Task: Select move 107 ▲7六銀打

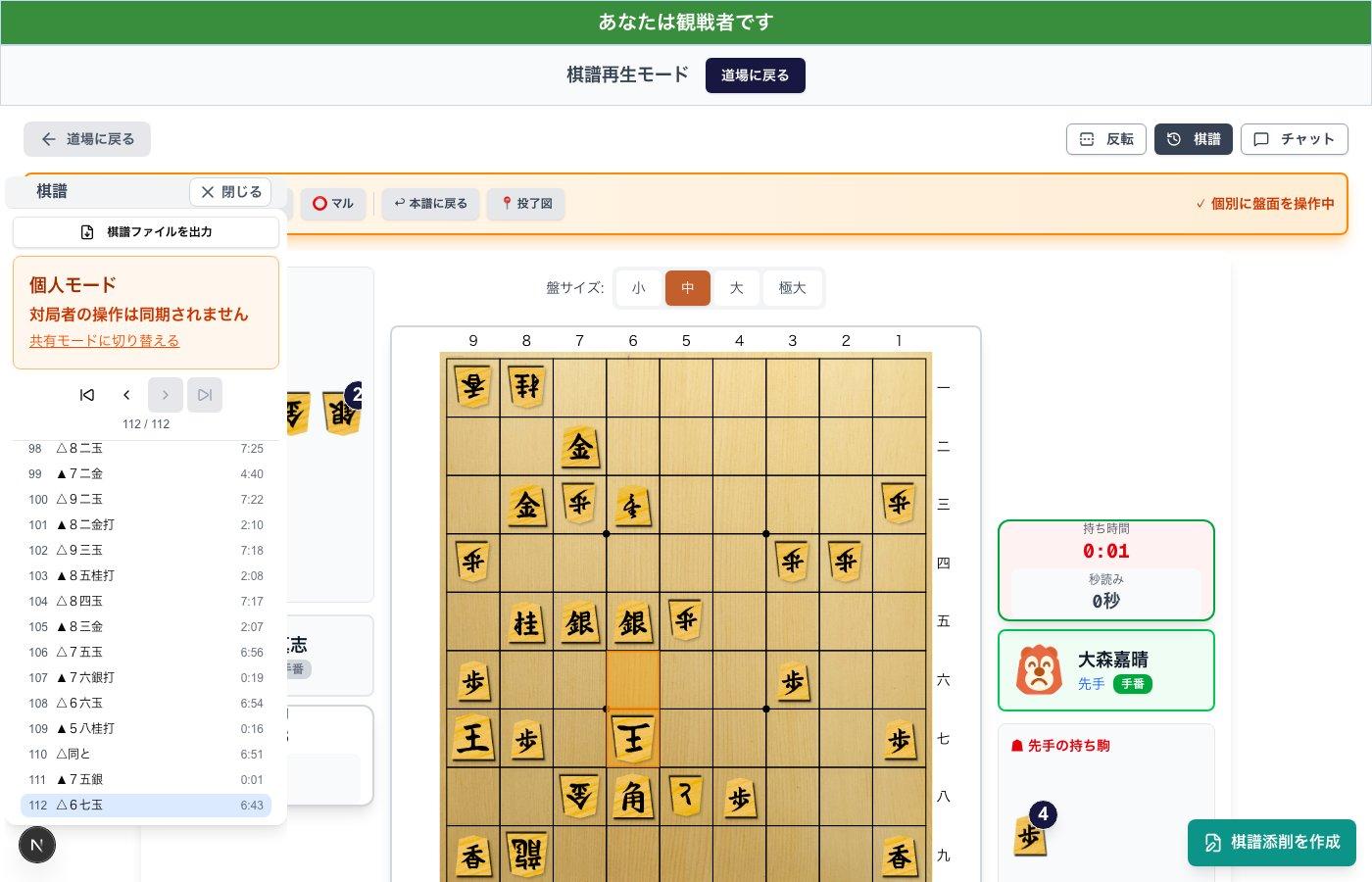Action: coord(146,678)
